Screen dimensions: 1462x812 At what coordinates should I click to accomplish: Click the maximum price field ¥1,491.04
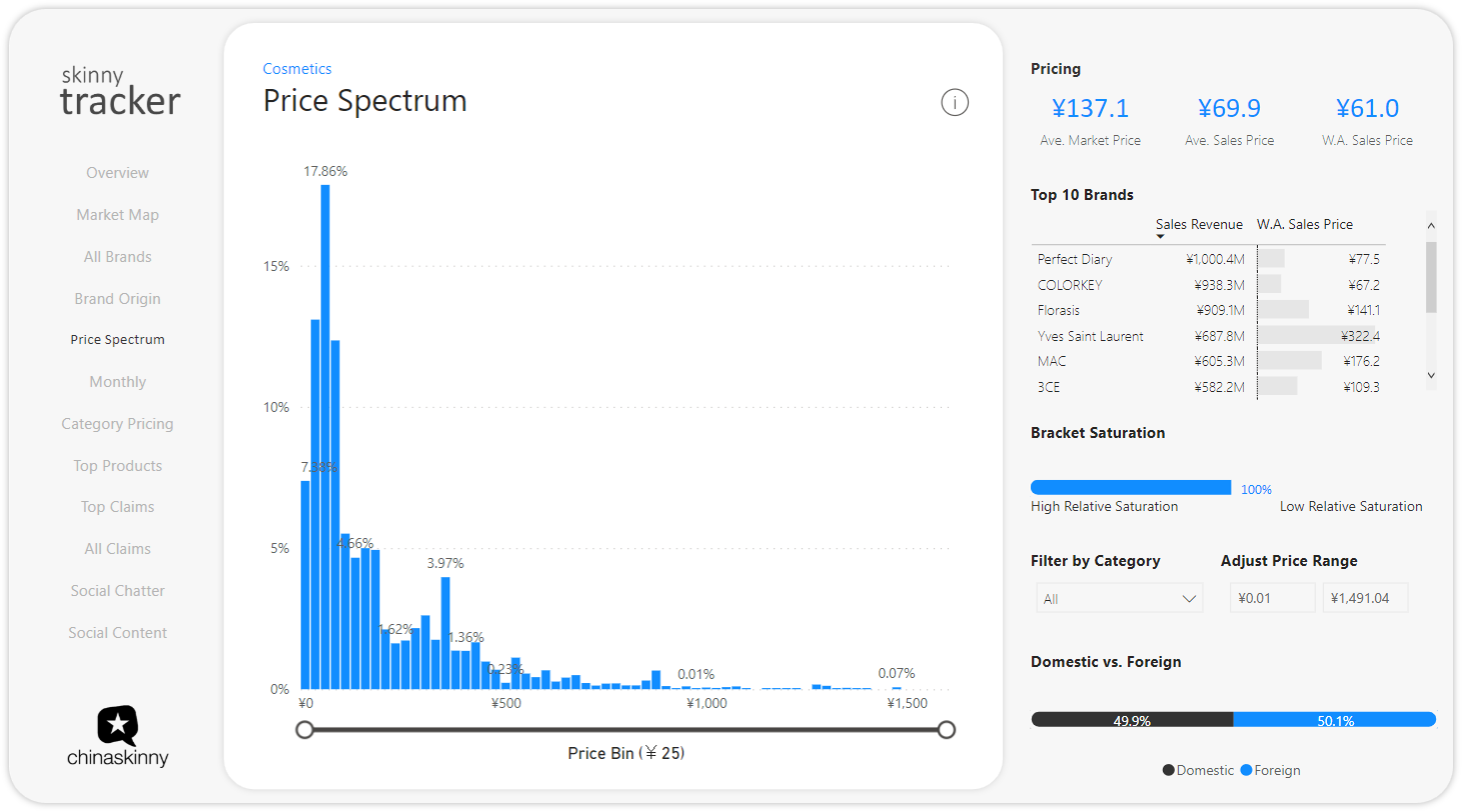click(1365, 598)
